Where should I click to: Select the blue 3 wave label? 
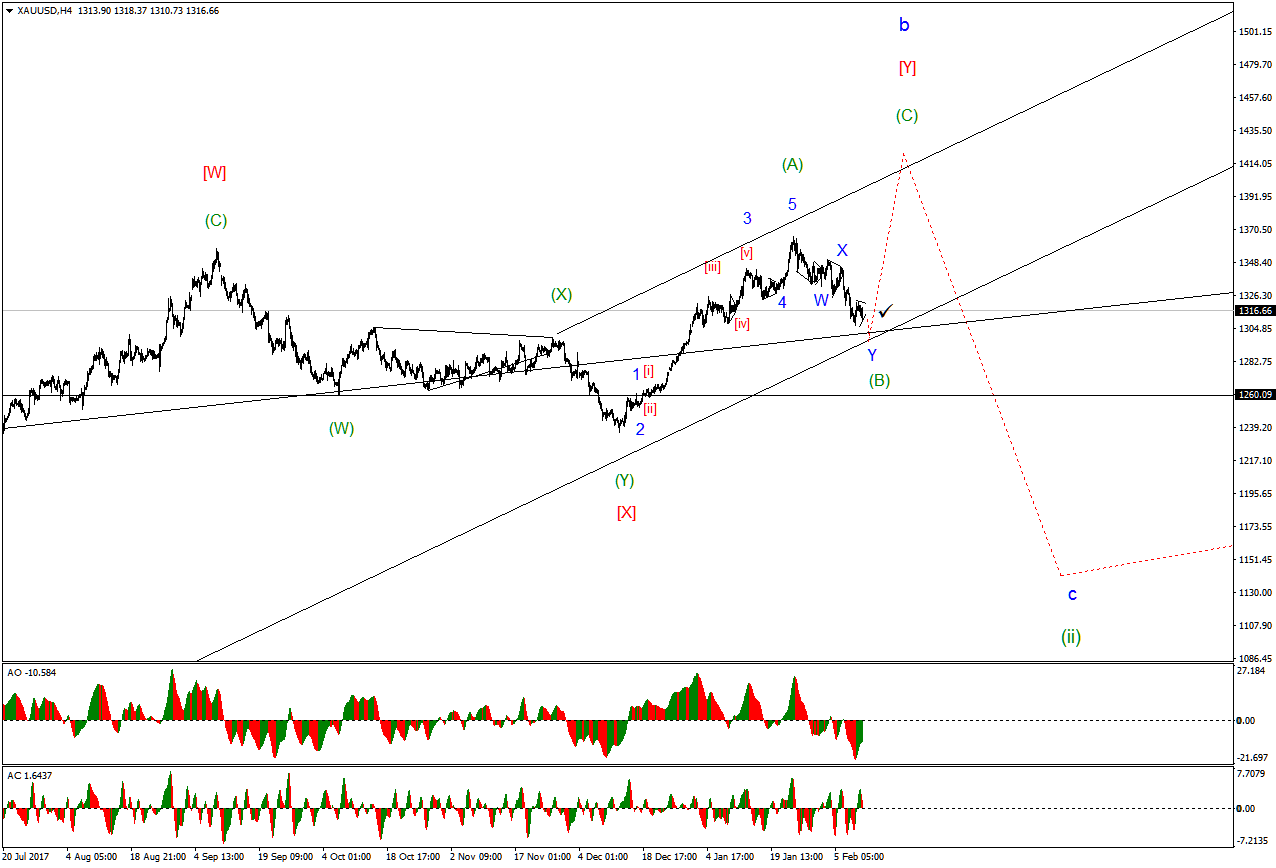tap(747, 218)
